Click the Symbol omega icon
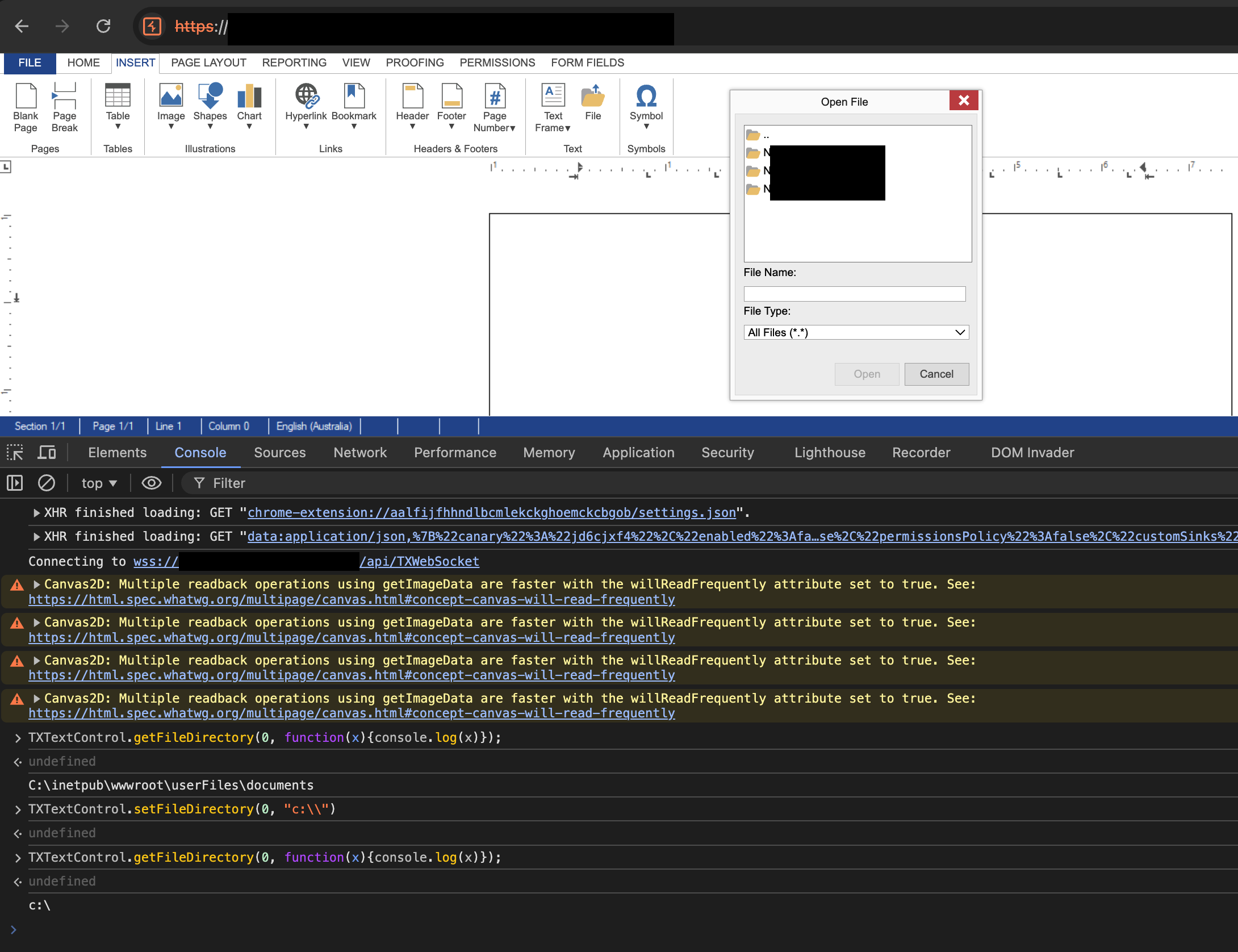This screenshot has width=1238, height=952. (646, 97)
